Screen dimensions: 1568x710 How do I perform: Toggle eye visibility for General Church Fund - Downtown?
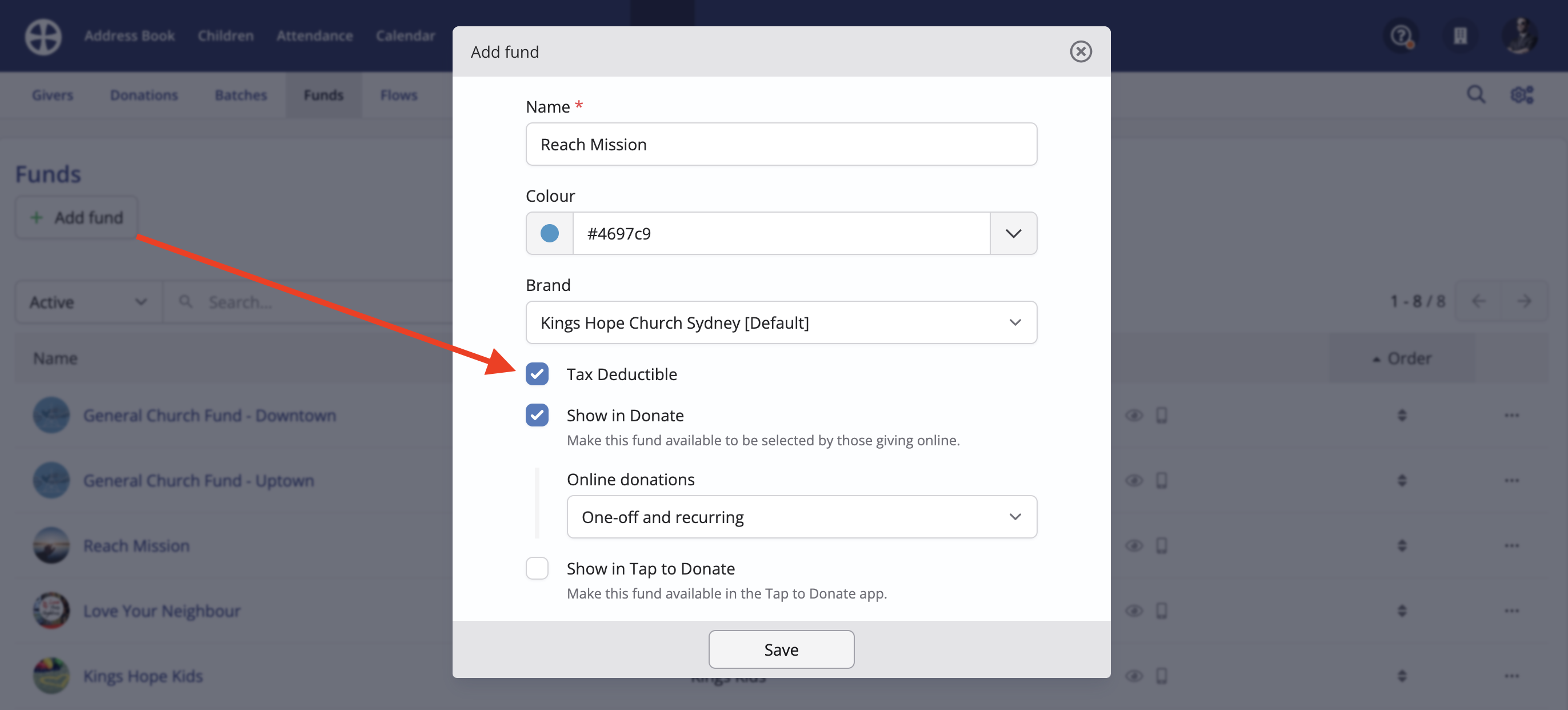tap(1133, 415)
